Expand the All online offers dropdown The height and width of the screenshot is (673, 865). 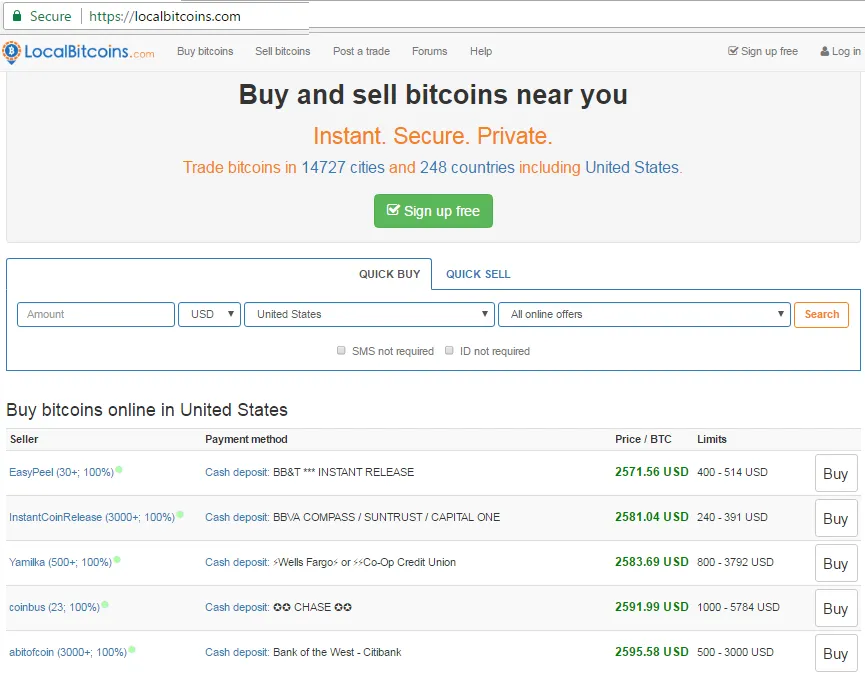(x=644, y=314)
